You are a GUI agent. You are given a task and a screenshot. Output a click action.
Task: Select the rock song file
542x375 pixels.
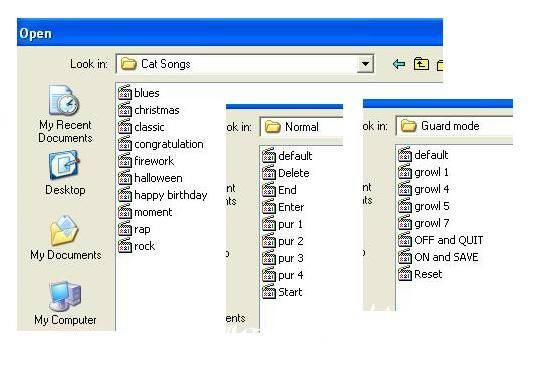point(137,246)
